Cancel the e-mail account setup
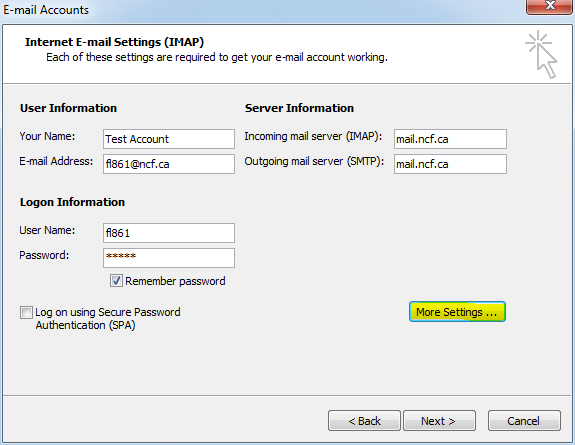This screenshot has width=575, height=445. [524, 420]
